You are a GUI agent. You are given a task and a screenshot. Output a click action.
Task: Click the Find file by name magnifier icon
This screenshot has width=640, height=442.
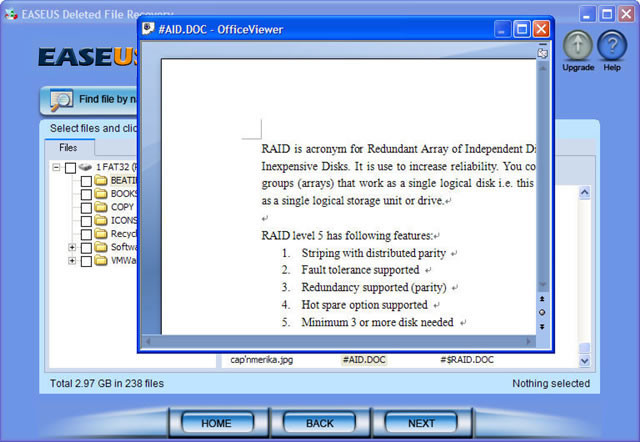pyautogui.click(x=61, y=100)
